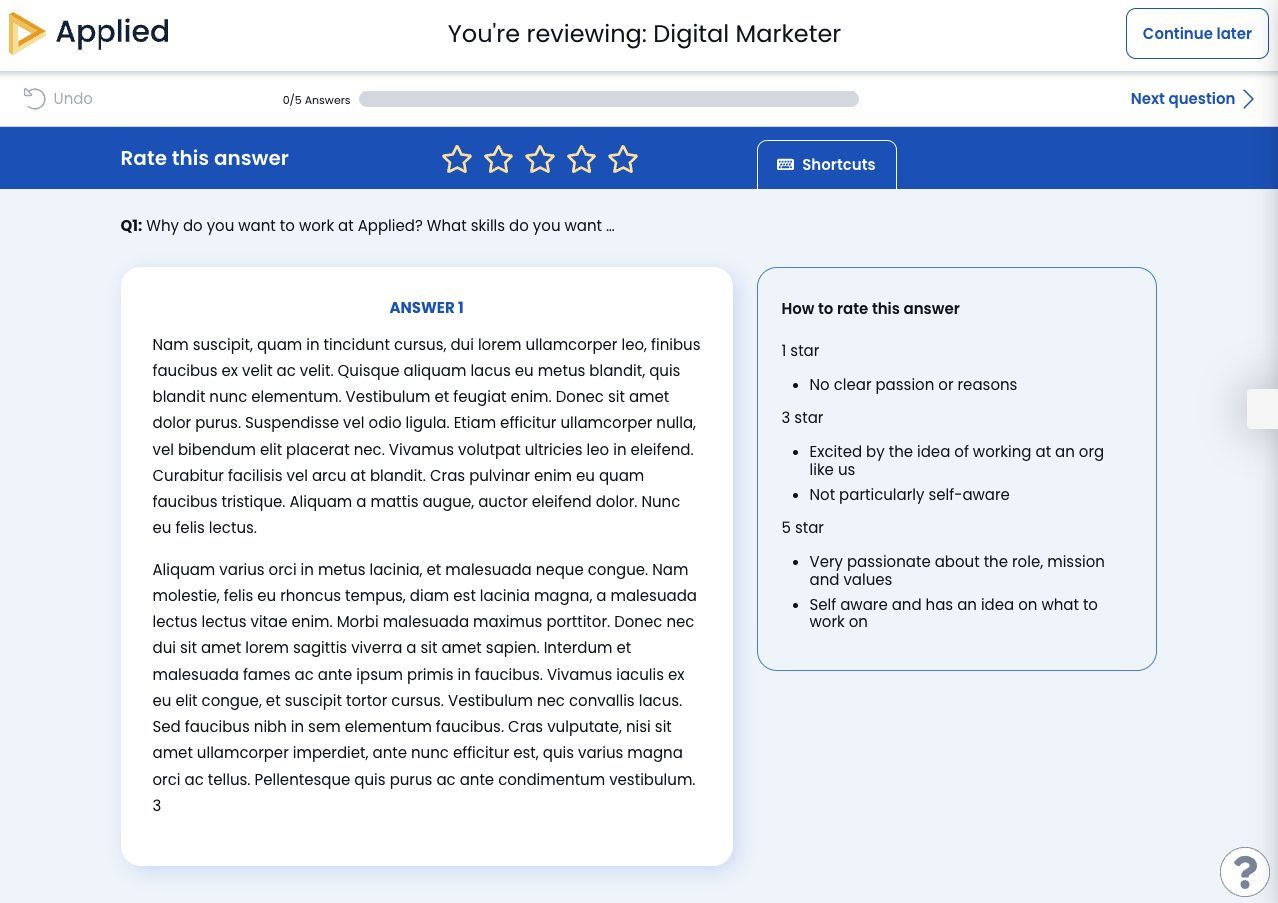Click the chevron beside Next question
1278x903 pixels.
(1248, 98)
